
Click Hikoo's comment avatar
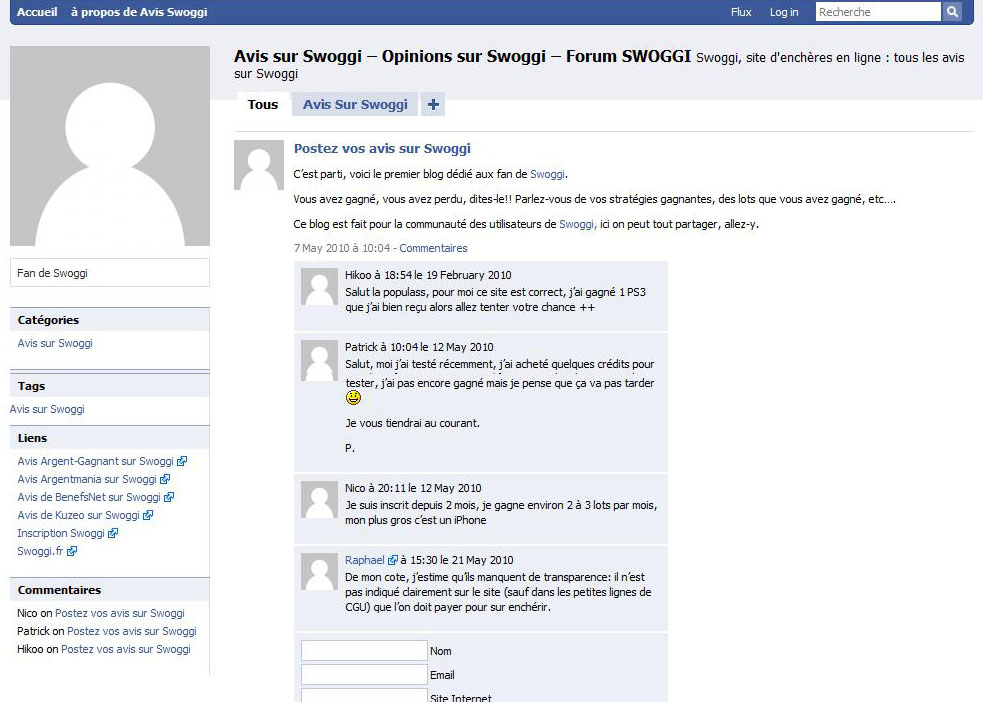click(320, 287)
